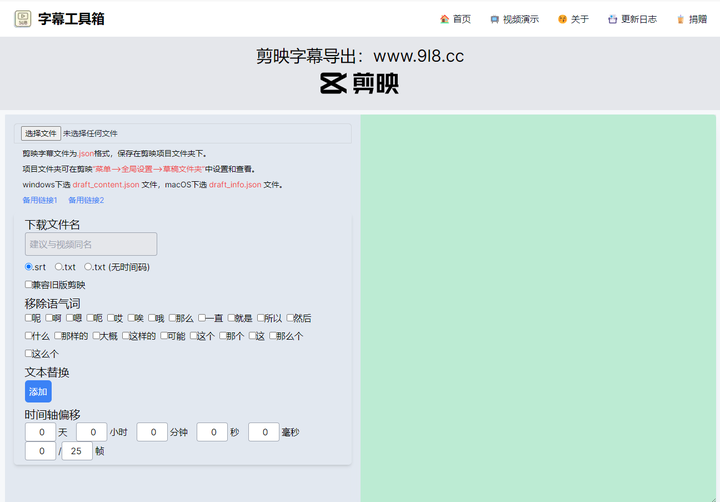Tick the 什么 removal checkbox
This screenshot has width=720, height=502.
click(28, 335)
